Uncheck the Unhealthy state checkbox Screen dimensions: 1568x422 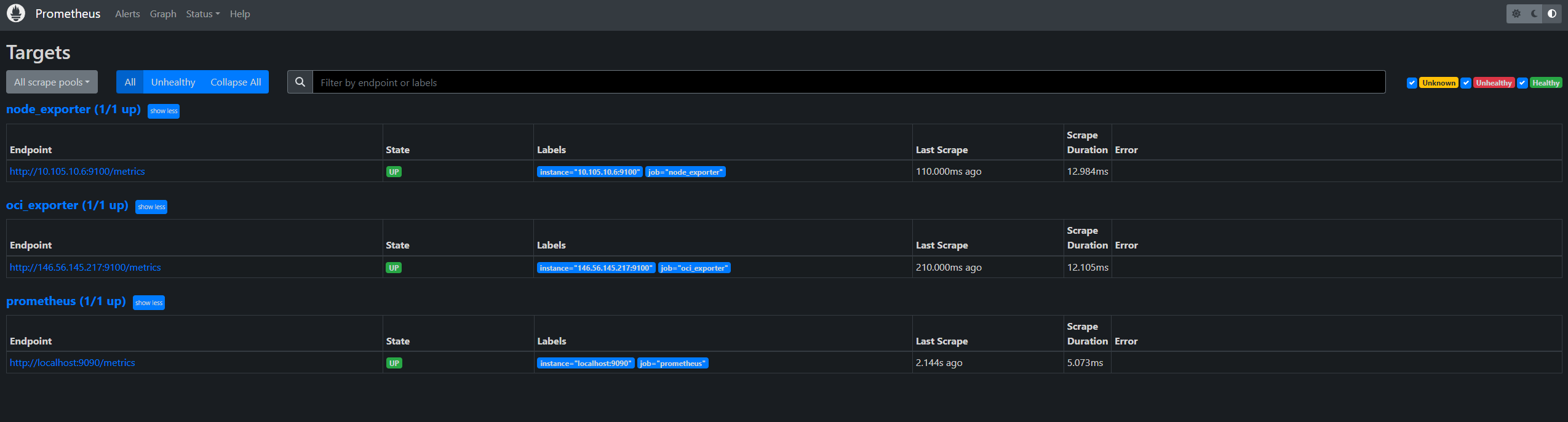(1466, 83)
